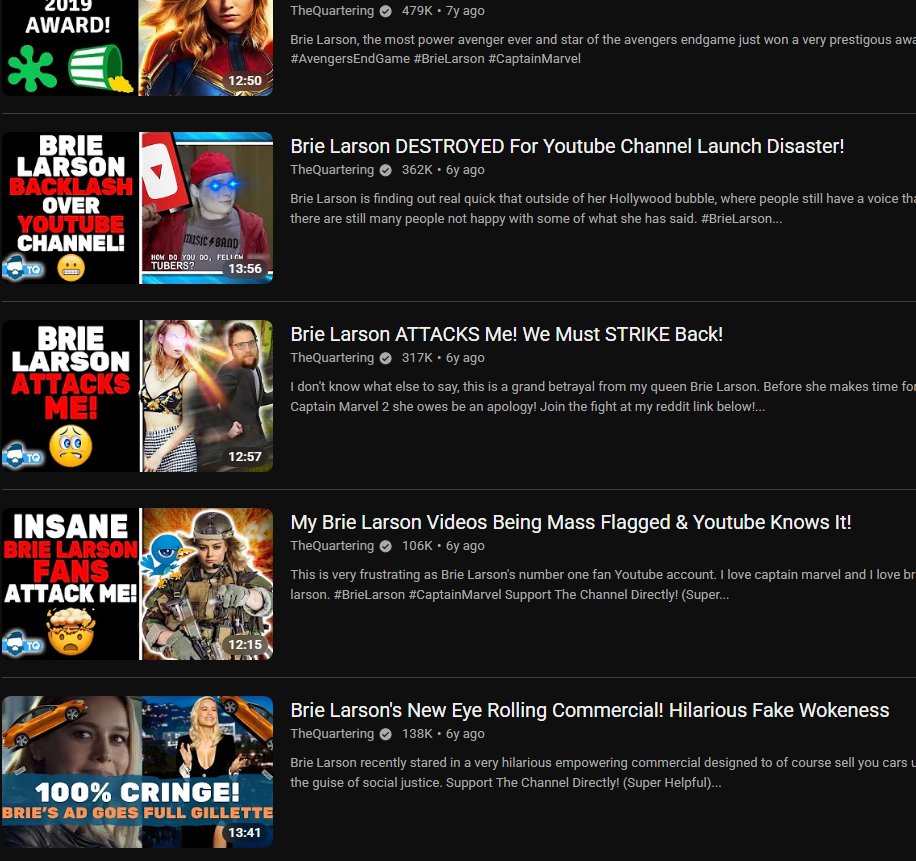Open 'Brie Larson's New Eye Rolling Commercial!' title
This screenshot has width=916, height=861.
(590, 710)
